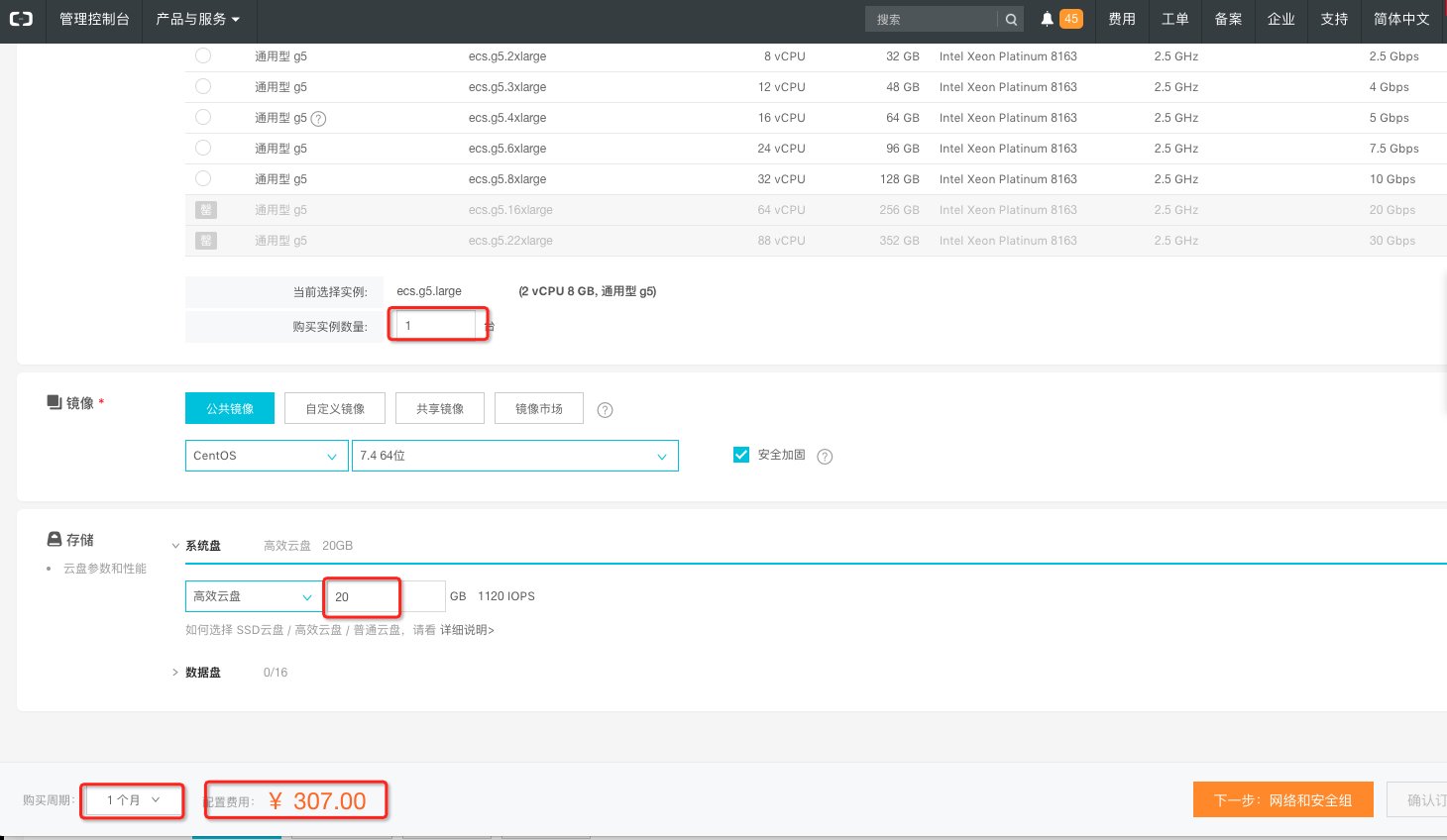This screenshot has height=840, width=1447.
Task: Open 云盘参数和性能 link
Action: [105, 569]
